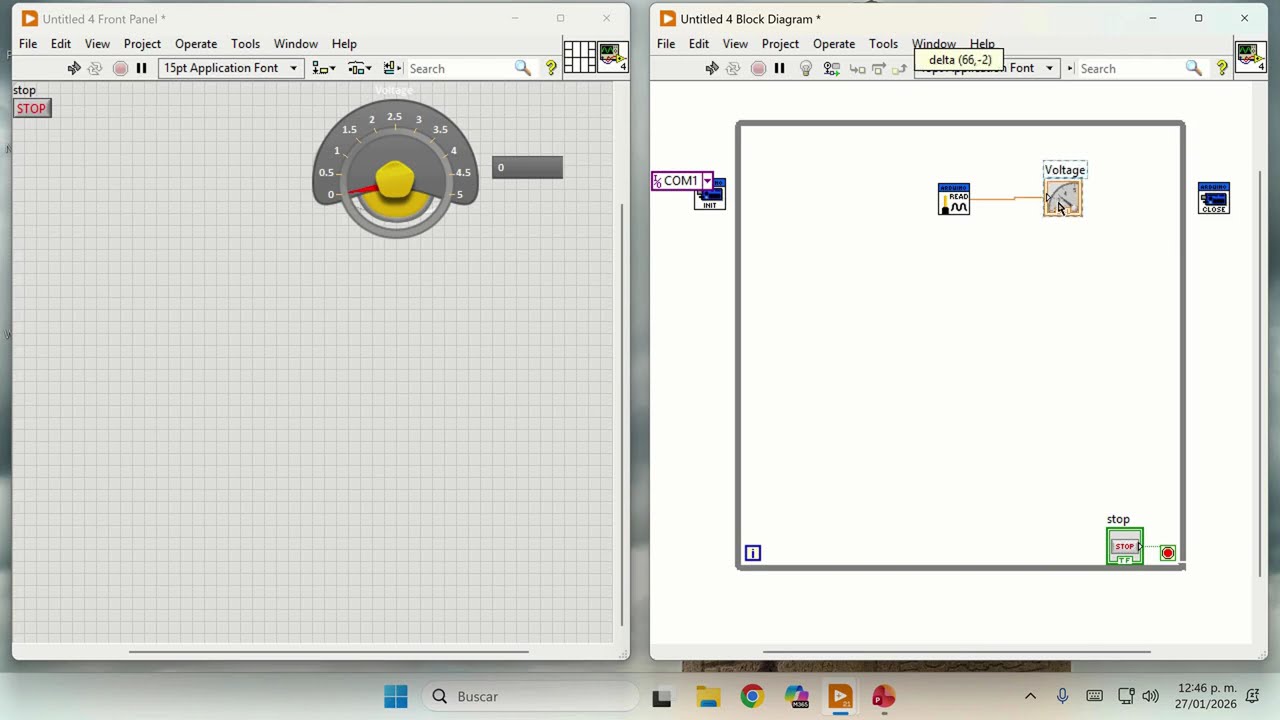Show Context Help on Block Diagram
This screenshot has width=1280, height=720.
1221,68
